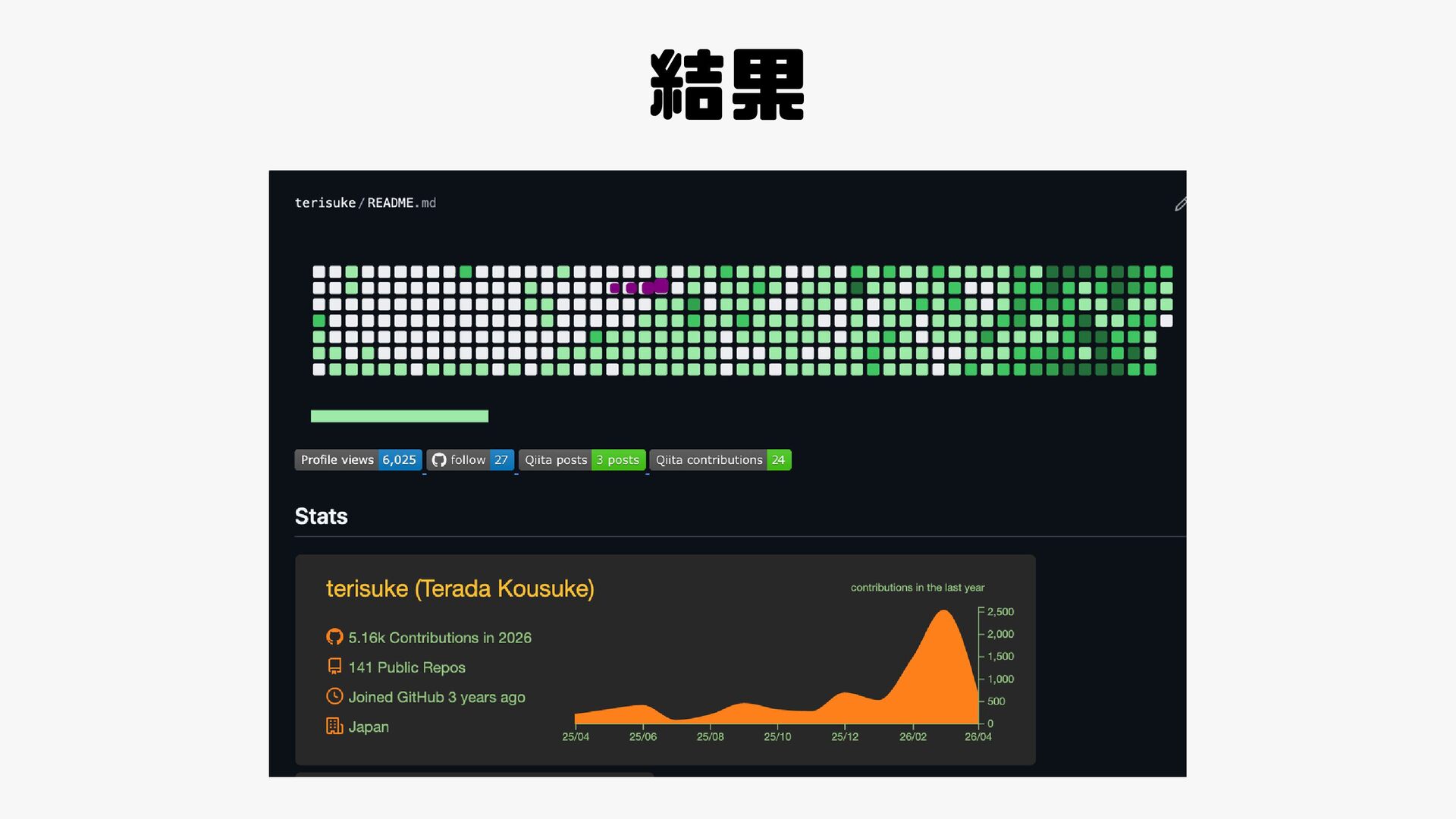
Task: Click the Stats section heading
Action: click(x=321, y=516)
